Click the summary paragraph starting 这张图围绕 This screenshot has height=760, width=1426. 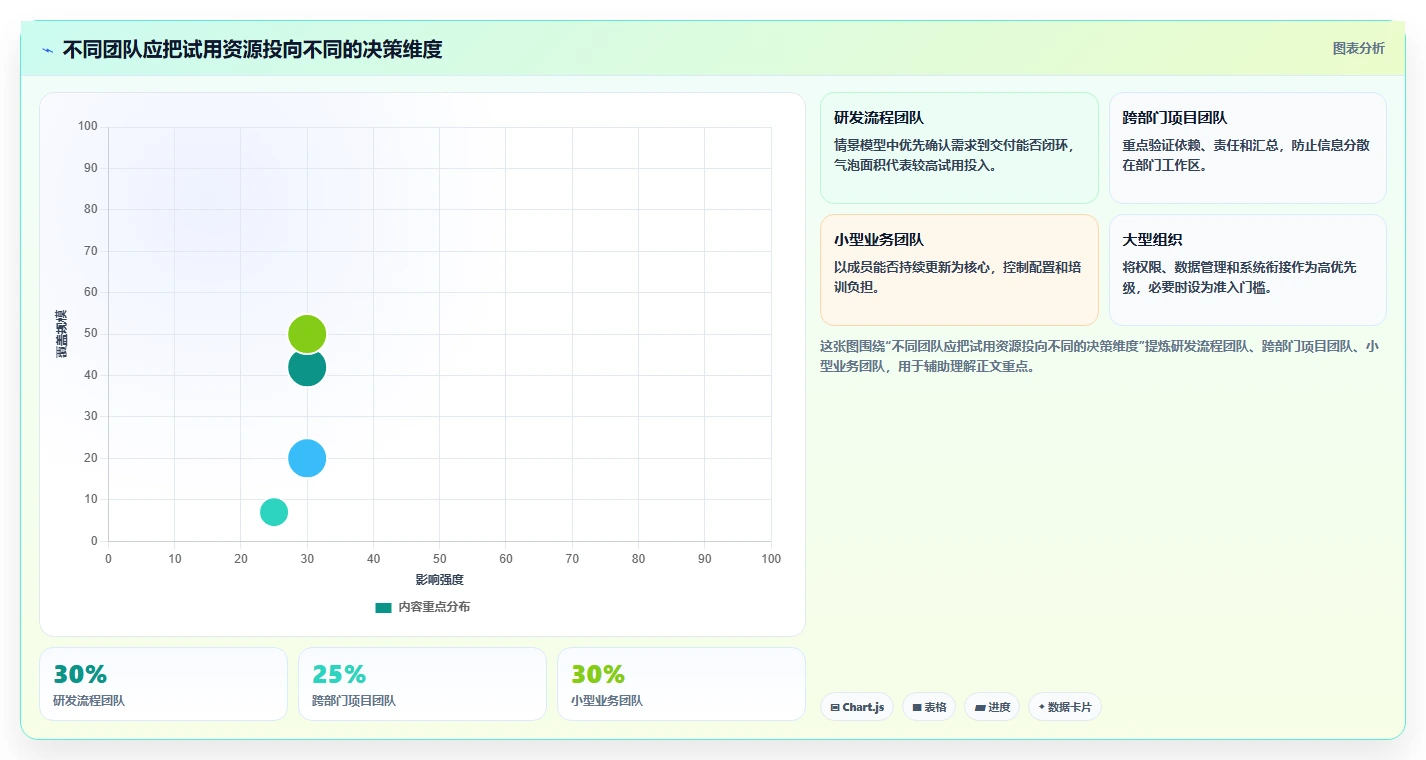(1100, 356)
